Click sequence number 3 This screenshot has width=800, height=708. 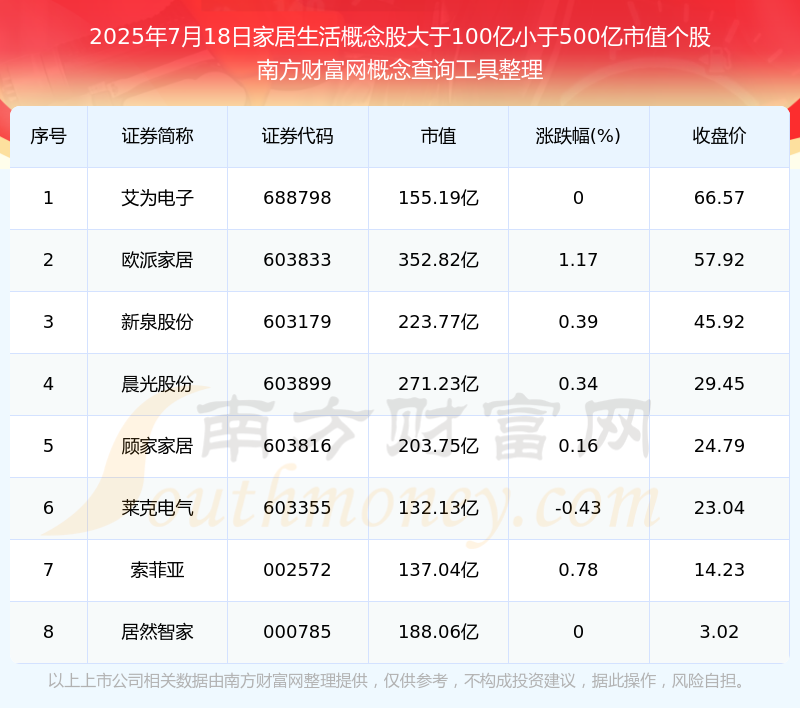coord(48,322)
